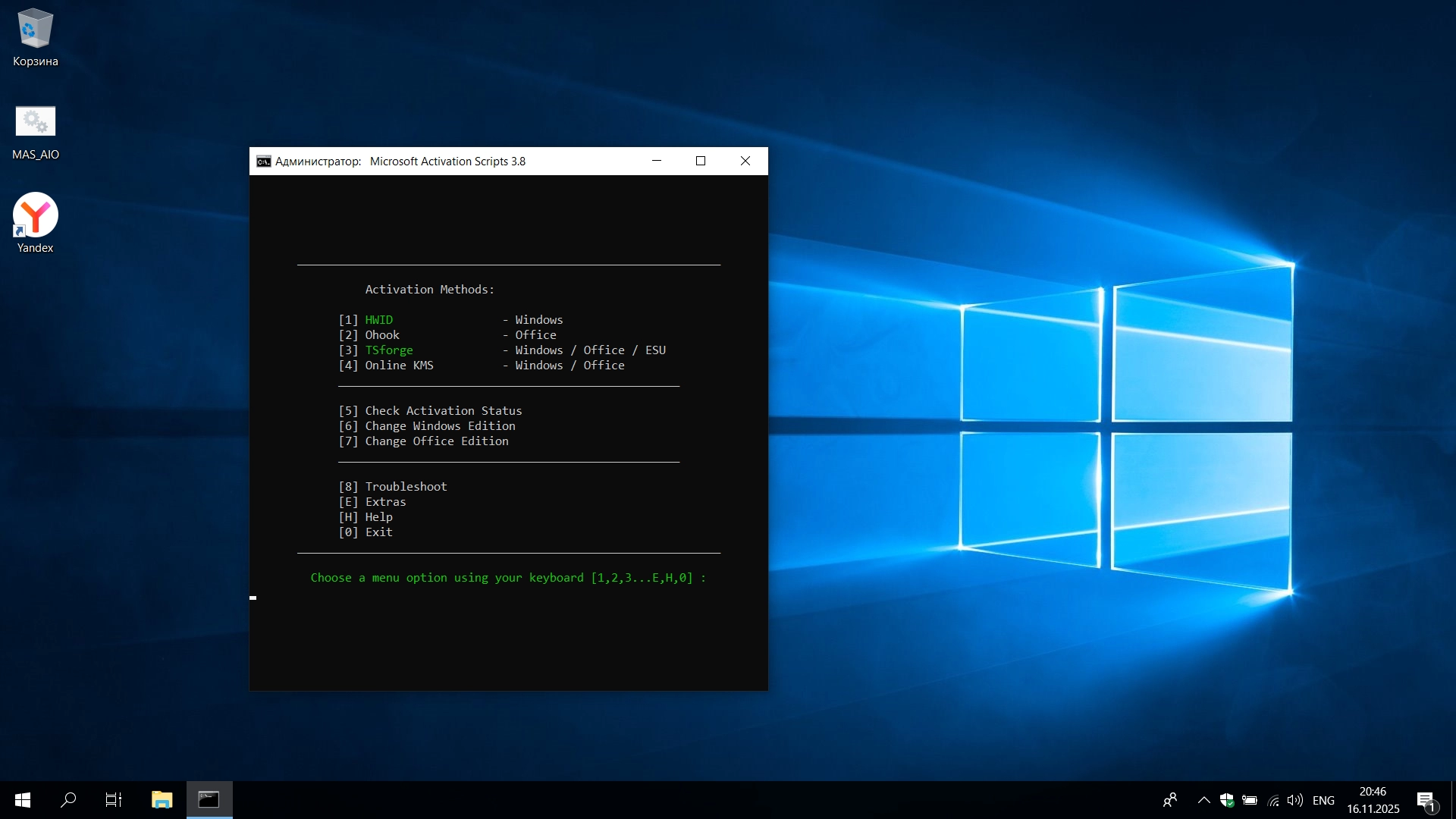Select the [1] HWID activation method
Screen dimensions: 1456x819
point(366,319)
